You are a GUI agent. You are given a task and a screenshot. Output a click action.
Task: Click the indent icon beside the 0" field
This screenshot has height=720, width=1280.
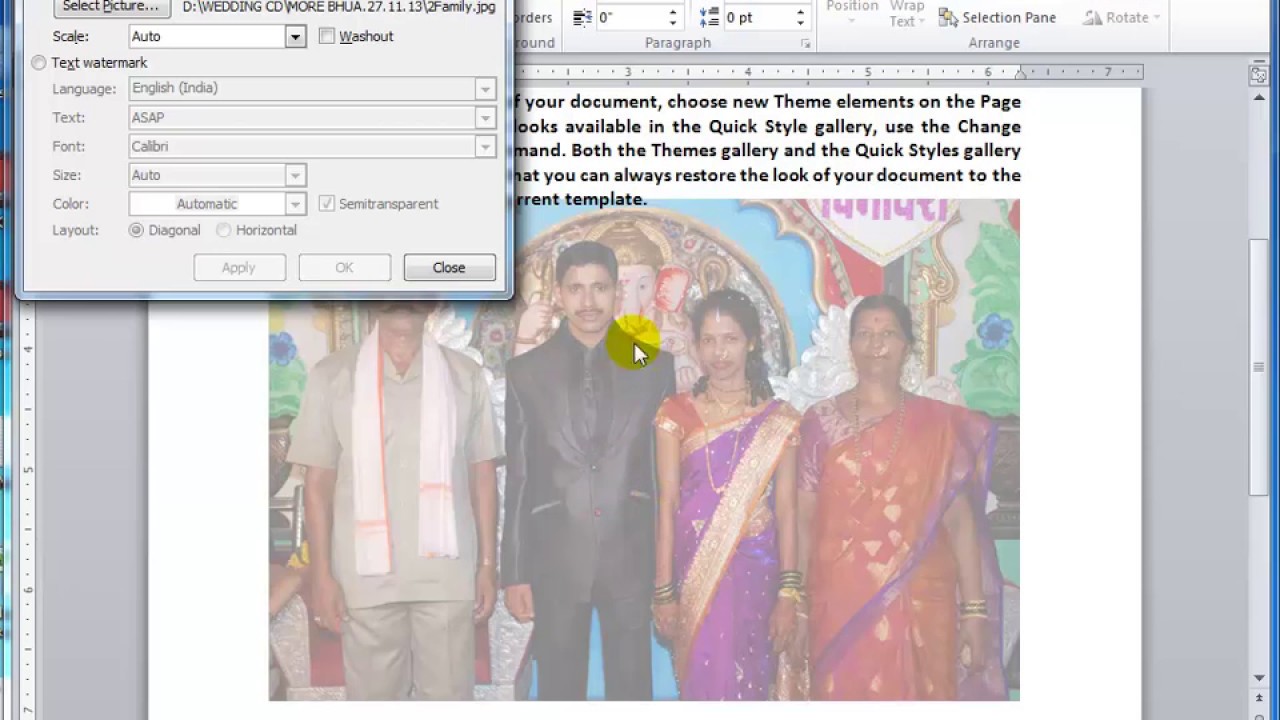coord(583,17)
